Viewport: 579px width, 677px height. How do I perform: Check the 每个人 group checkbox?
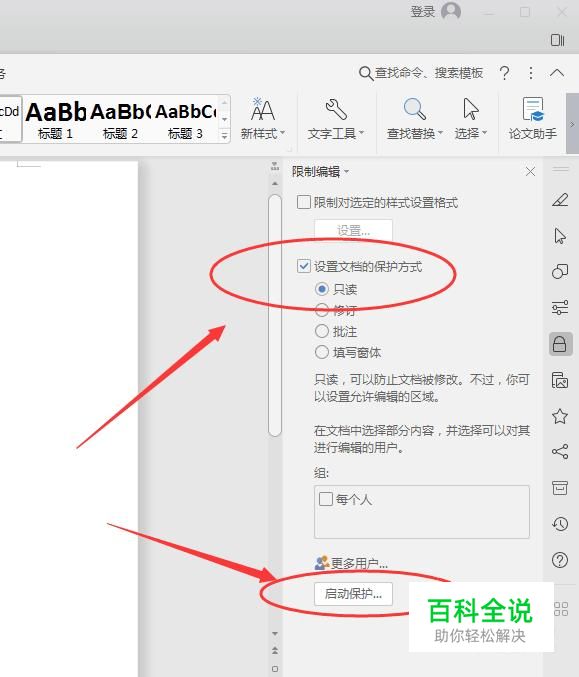pos(326,499)
